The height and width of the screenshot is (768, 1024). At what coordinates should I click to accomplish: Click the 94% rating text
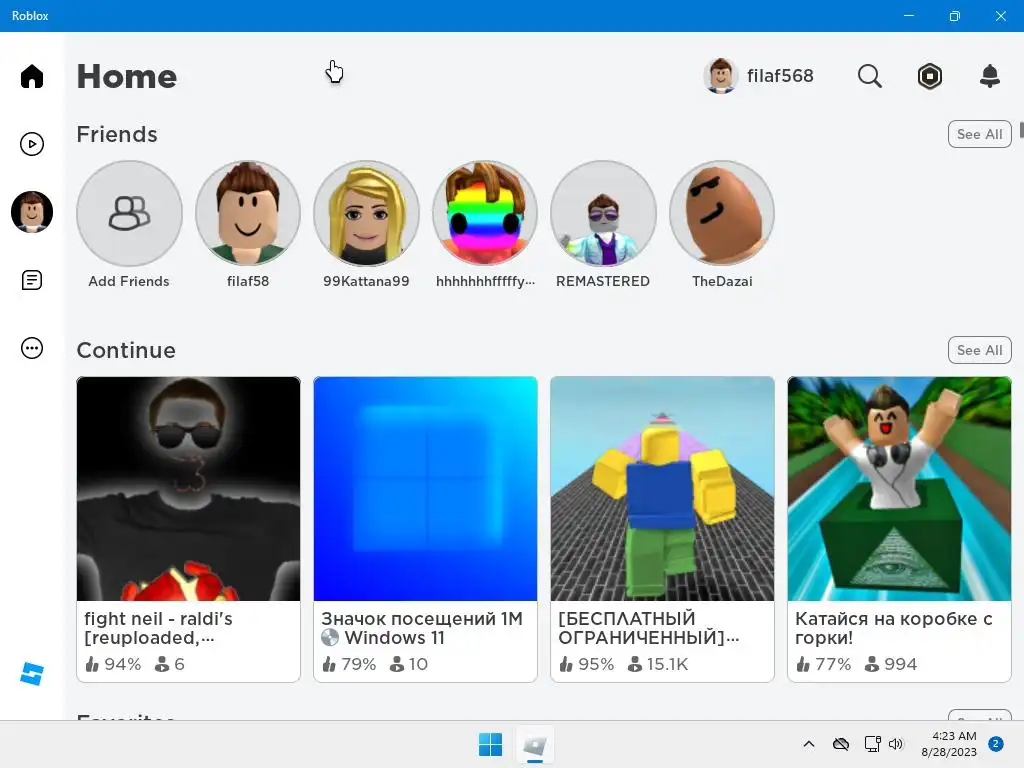click(x=122, y=664)
